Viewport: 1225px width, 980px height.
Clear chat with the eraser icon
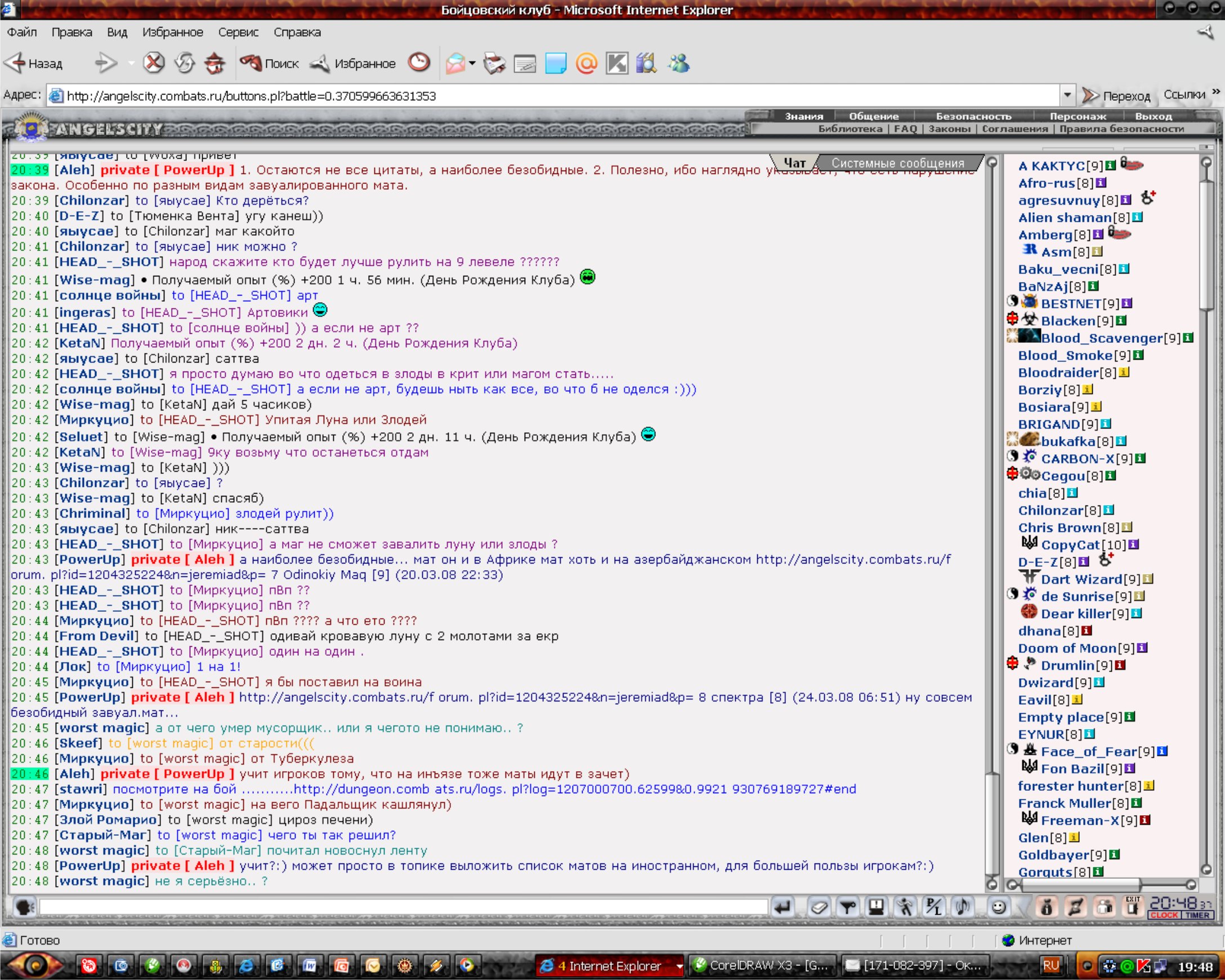click(x=819, y=907)
